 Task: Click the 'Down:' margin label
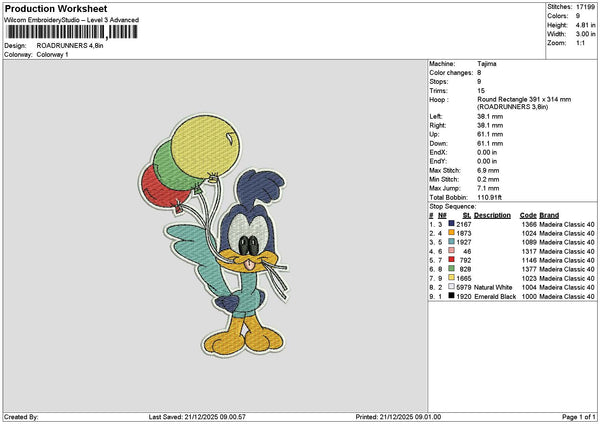click(x=438, y=144)
